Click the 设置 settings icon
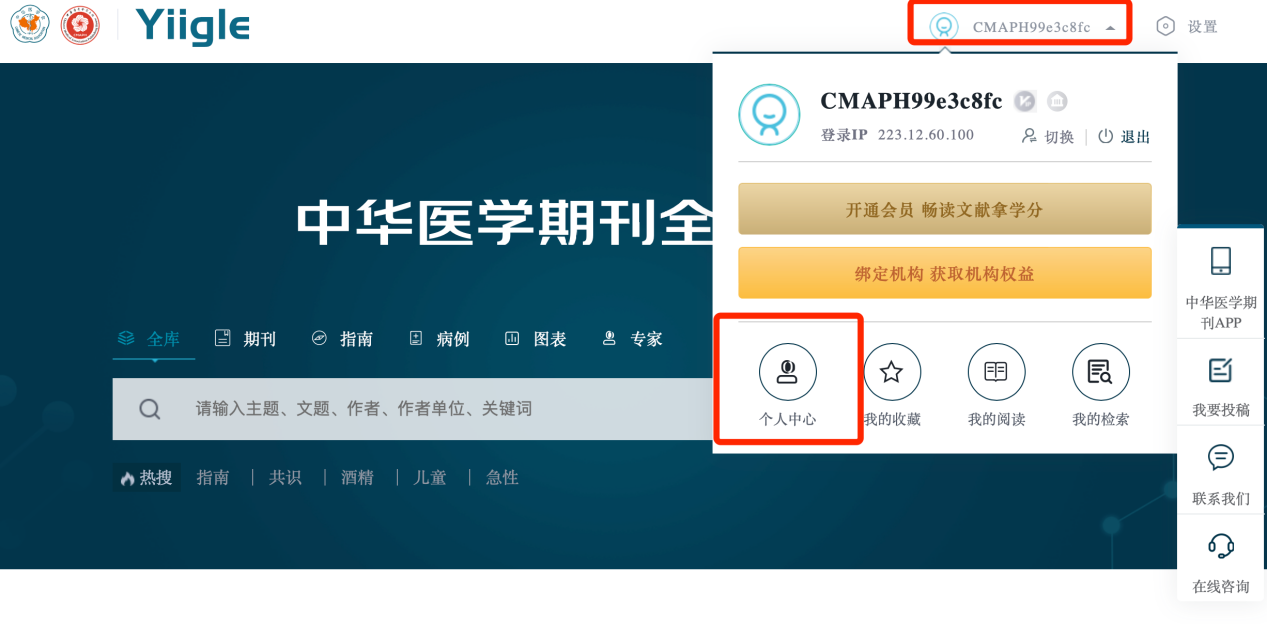The image size is (1267, 624). pos(1165,27)
